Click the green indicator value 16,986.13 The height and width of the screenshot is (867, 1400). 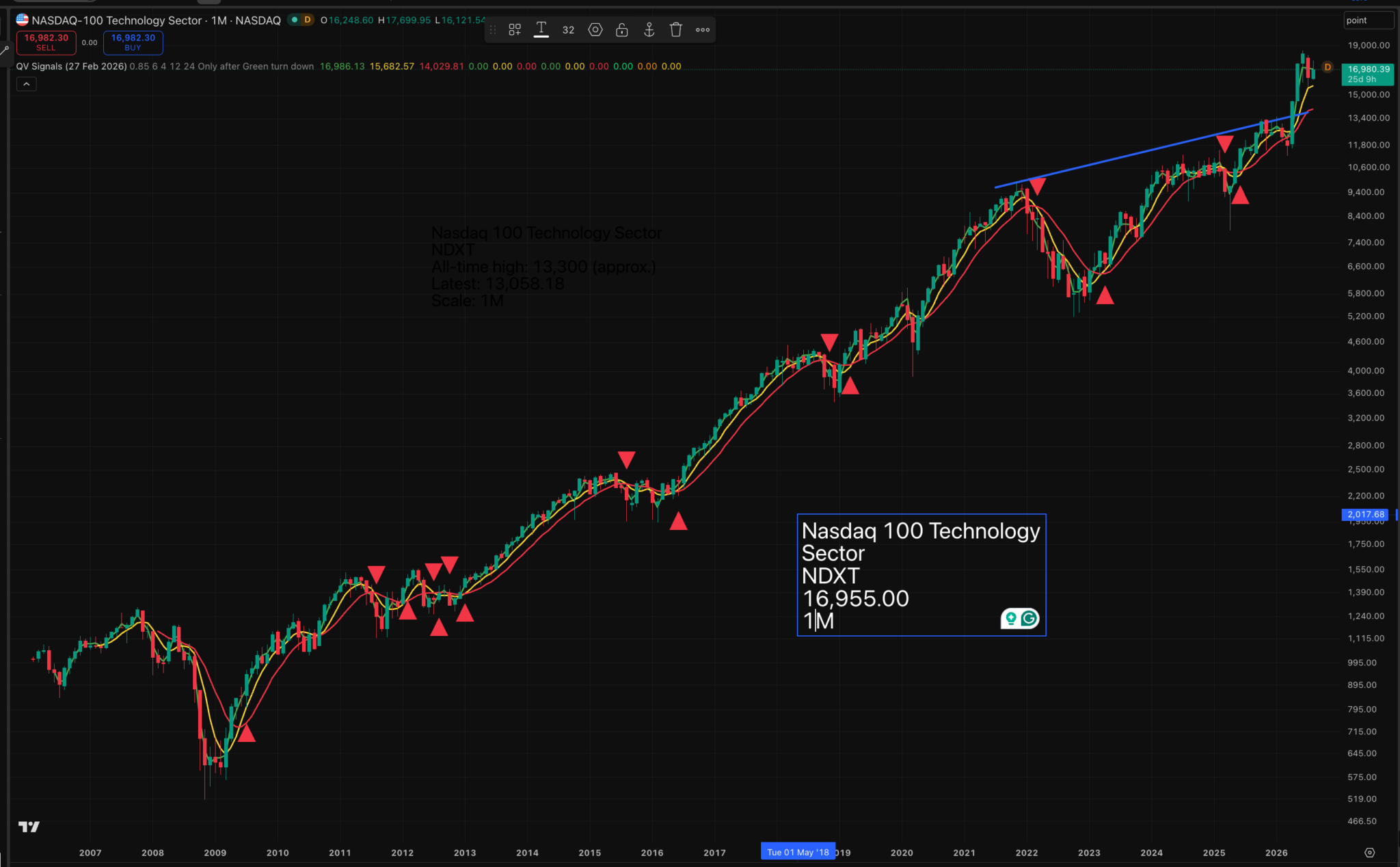[342, 66]
